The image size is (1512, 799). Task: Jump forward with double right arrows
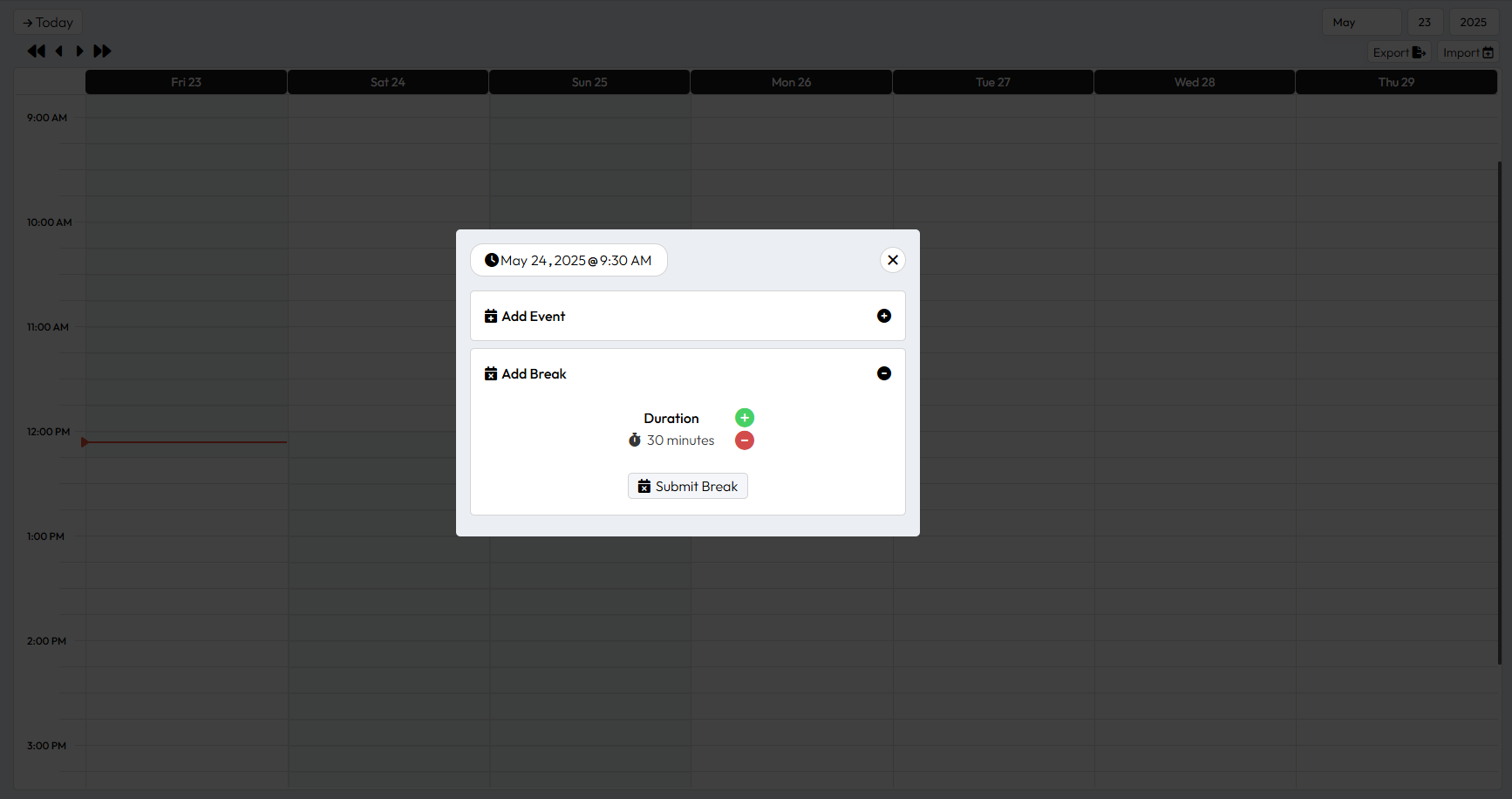tap(102, 51)
